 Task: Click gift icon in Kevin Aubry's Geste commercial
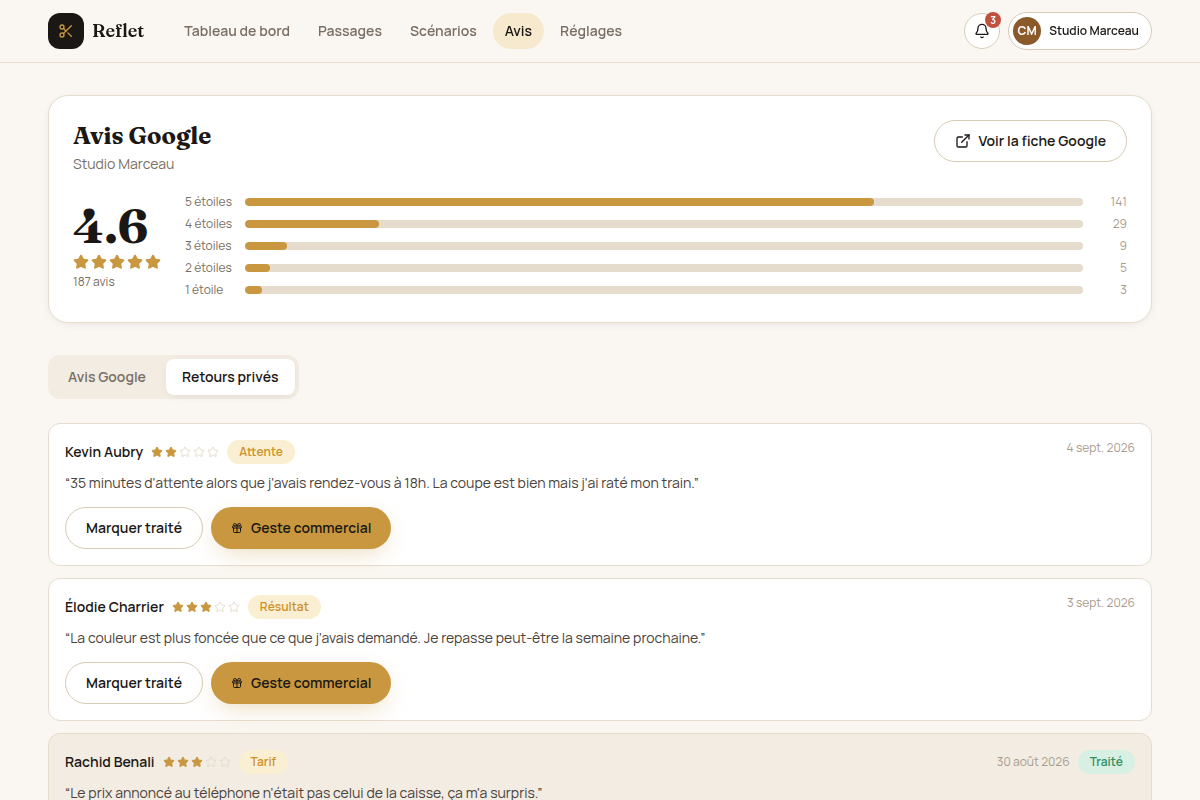pos(237,528)
